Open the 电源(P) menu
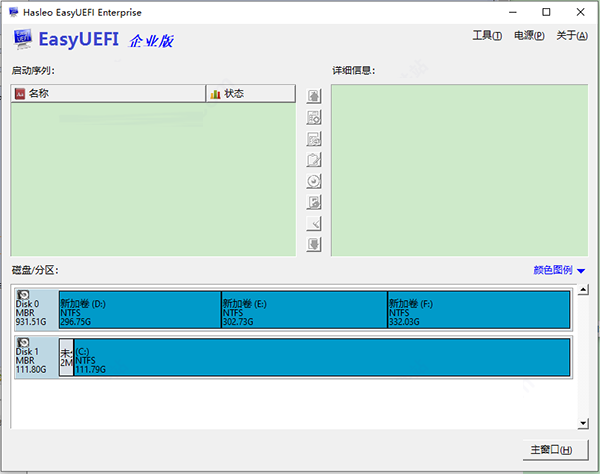 coord(529,36)
